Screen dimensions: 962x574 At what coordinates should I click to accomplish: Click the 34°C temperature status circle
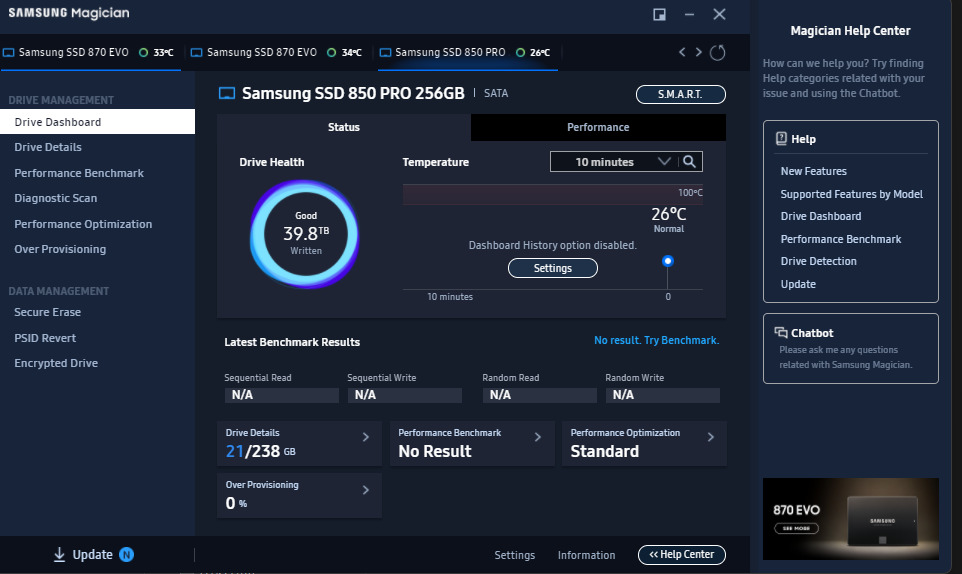pos(331,53)
